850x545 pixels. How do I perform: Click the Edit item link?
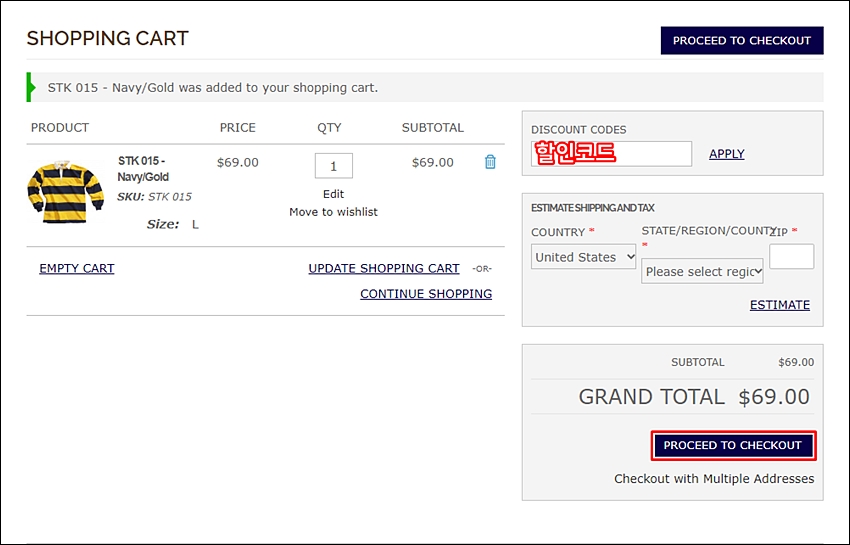(x=333, y=194)
